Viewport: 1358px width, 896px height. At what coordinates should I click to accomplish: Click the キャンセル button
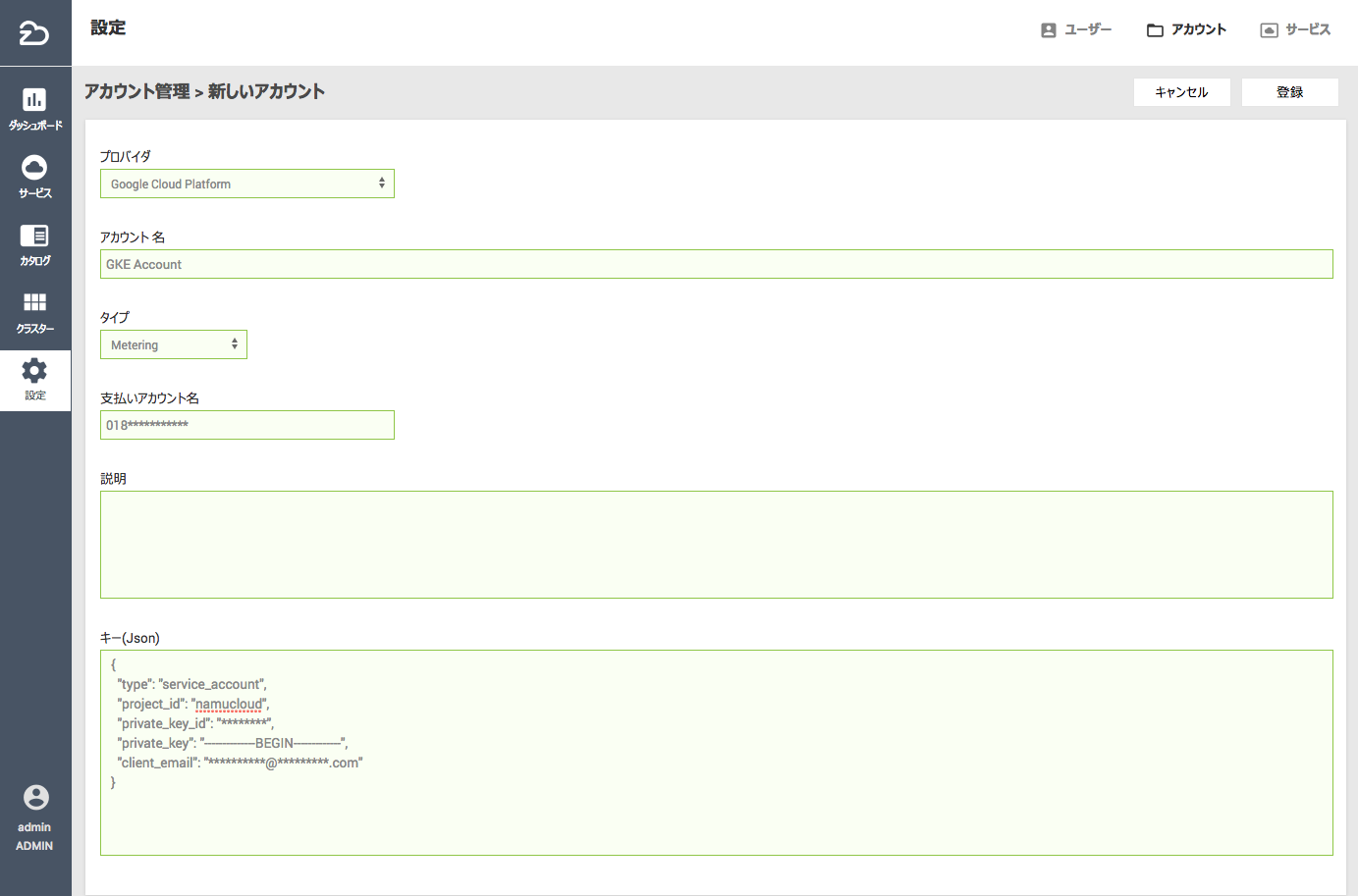[x=1182, y=92]
